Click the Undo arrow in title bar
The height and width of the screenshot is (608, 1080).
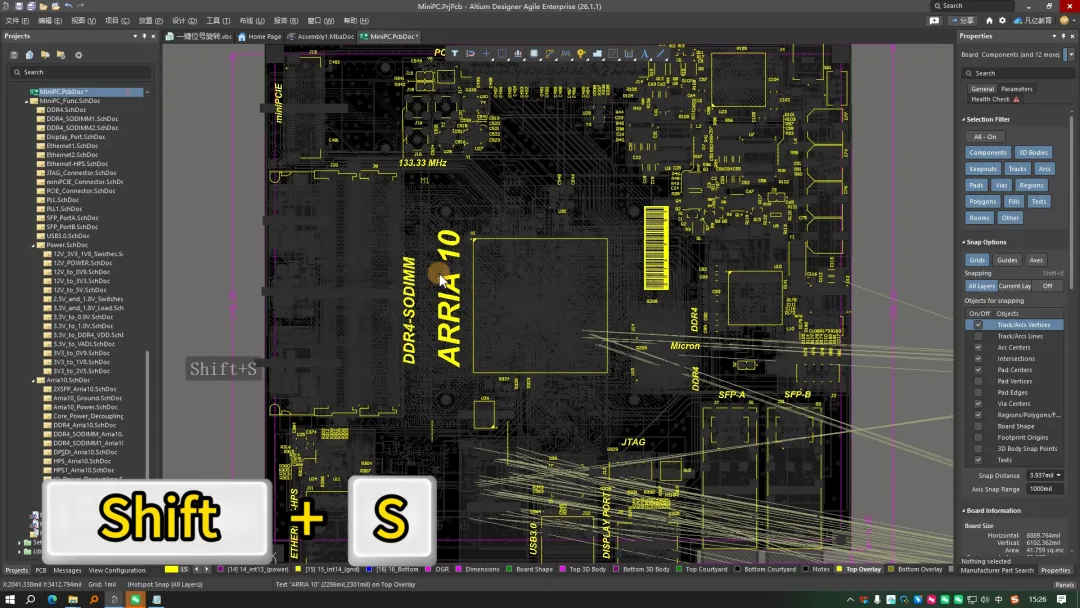point(68,6)
